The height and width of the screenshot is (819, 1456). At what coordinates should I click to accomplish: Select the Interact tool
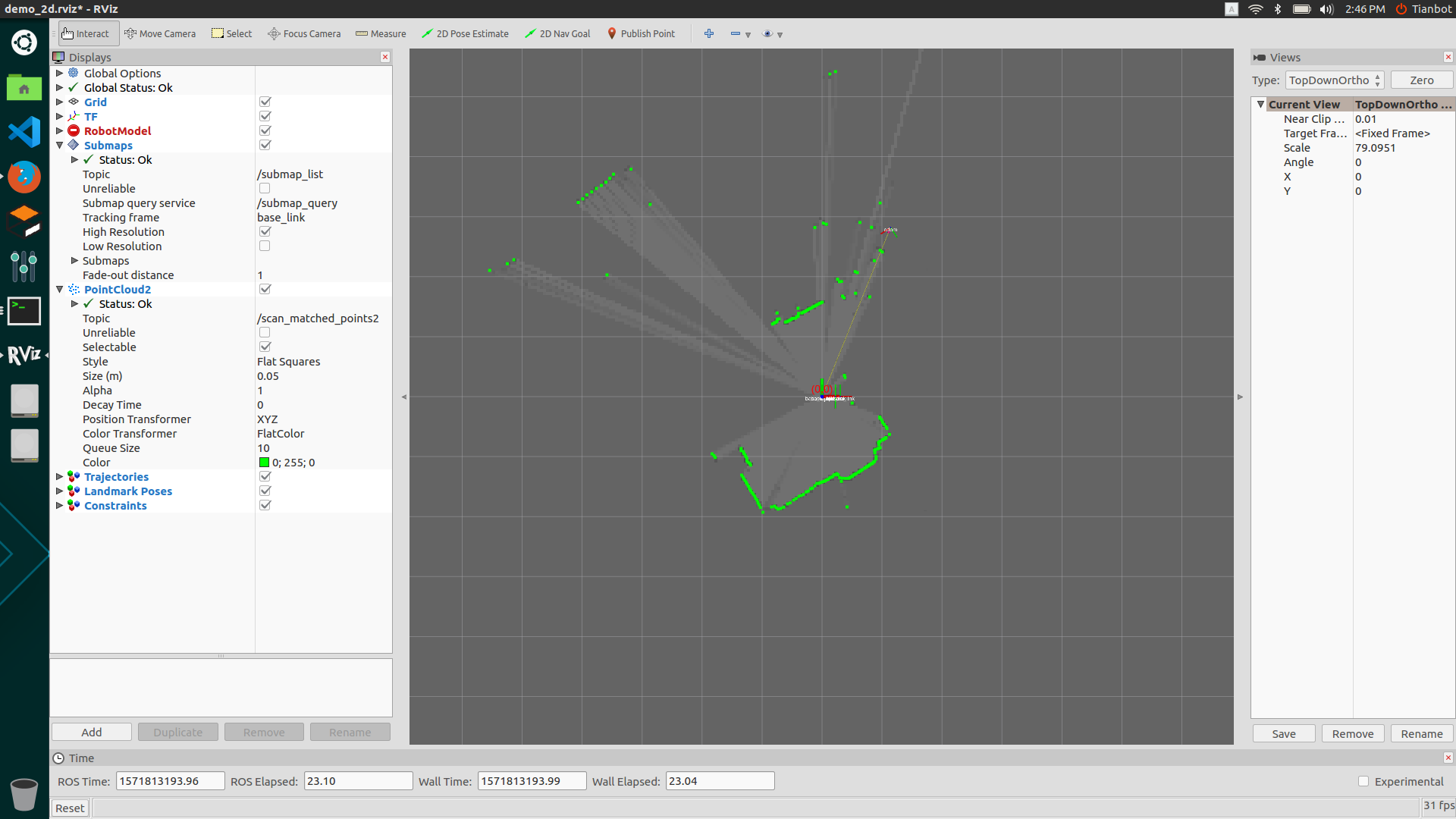tap(88, 33)
